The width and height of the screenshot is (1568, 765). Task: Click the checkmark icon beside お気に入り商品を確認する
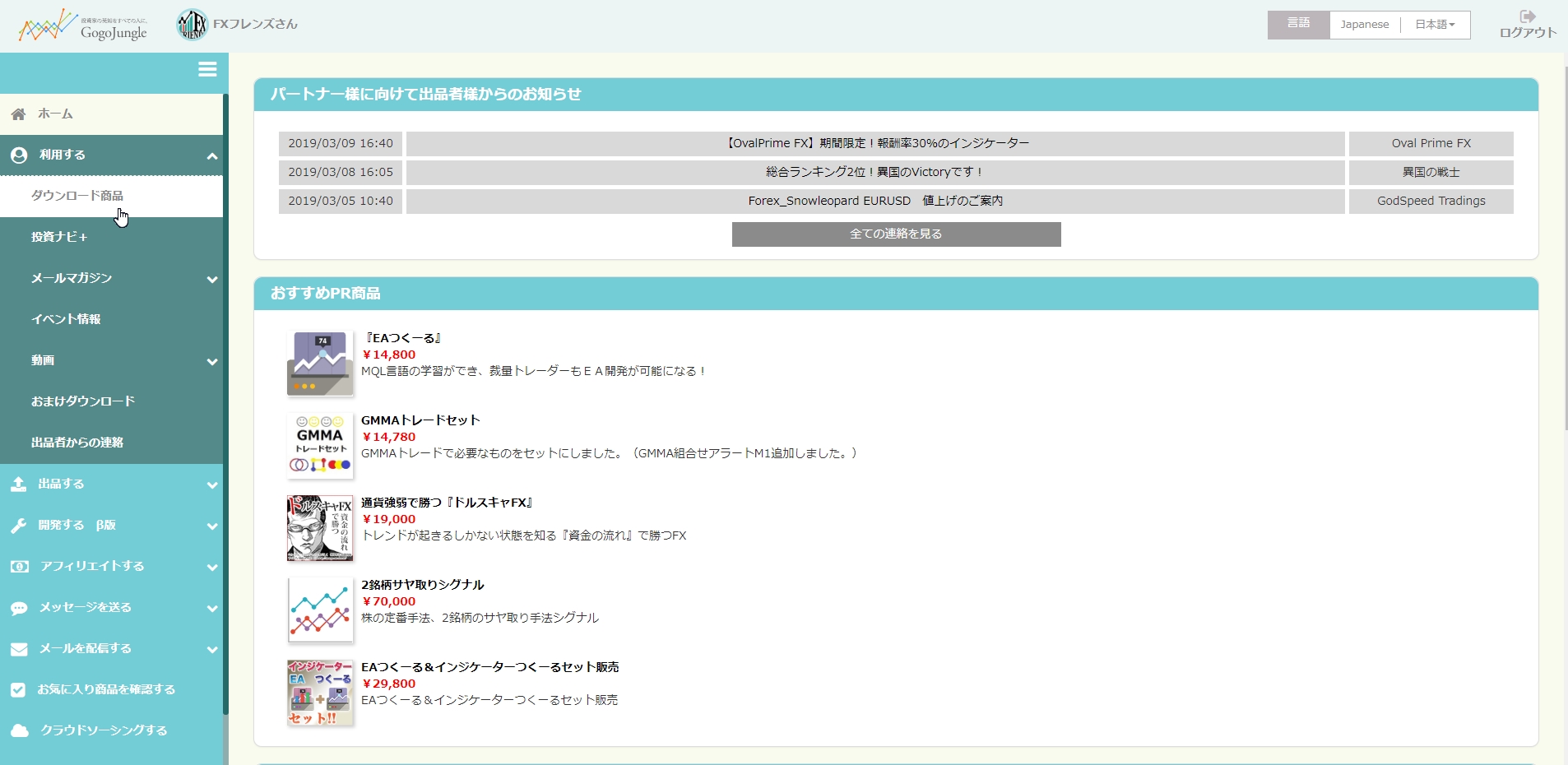point(19,690)
